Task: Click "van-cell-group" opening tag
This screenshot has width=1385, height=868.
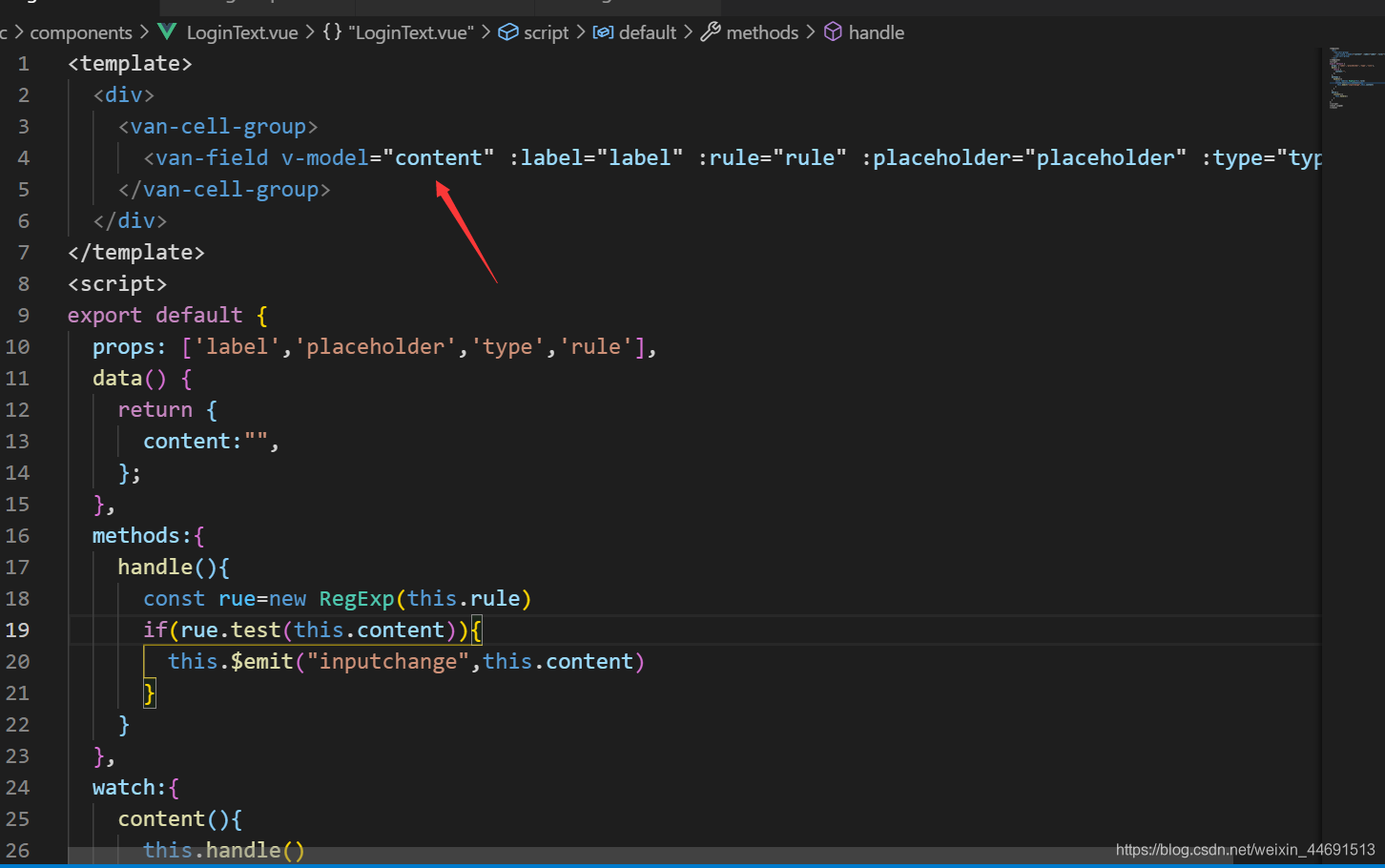Action: tap(217, 126)
